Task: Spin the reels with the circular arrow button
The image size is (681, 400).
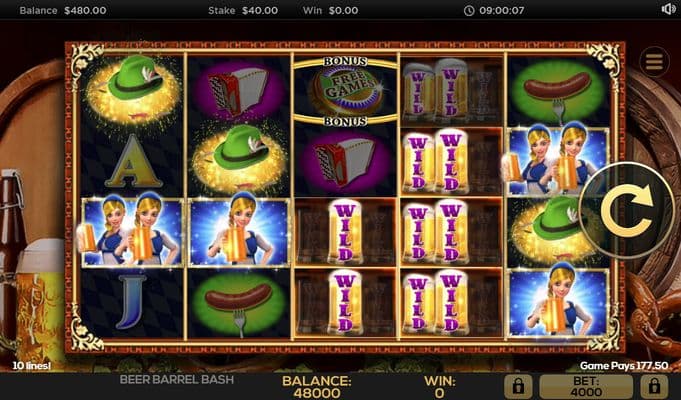Action: (x=627, y=210)
